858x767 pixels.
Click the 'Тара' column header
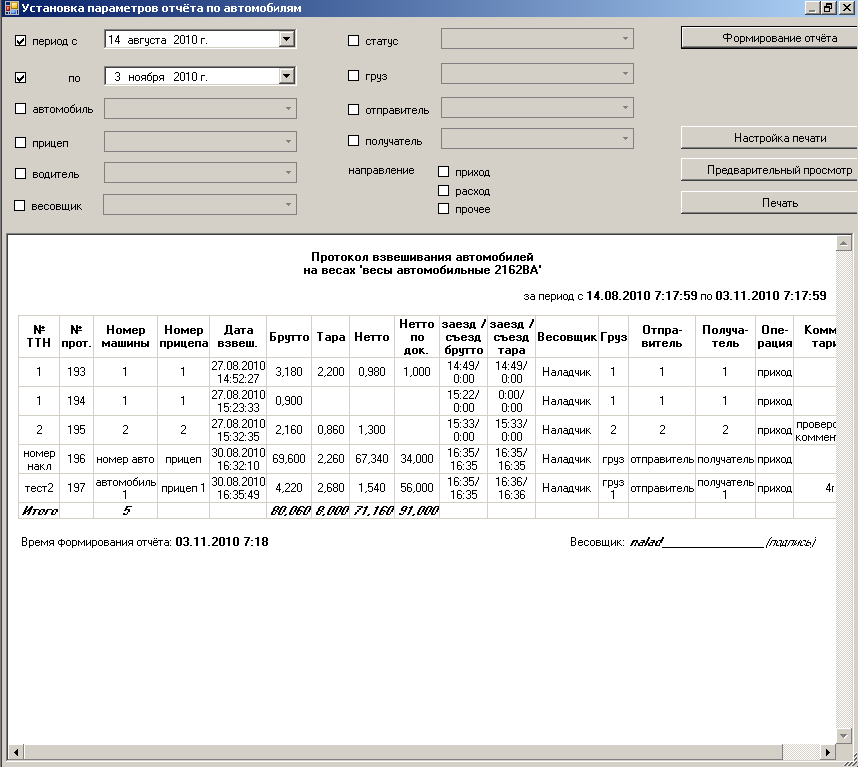(x=331, y=337)
